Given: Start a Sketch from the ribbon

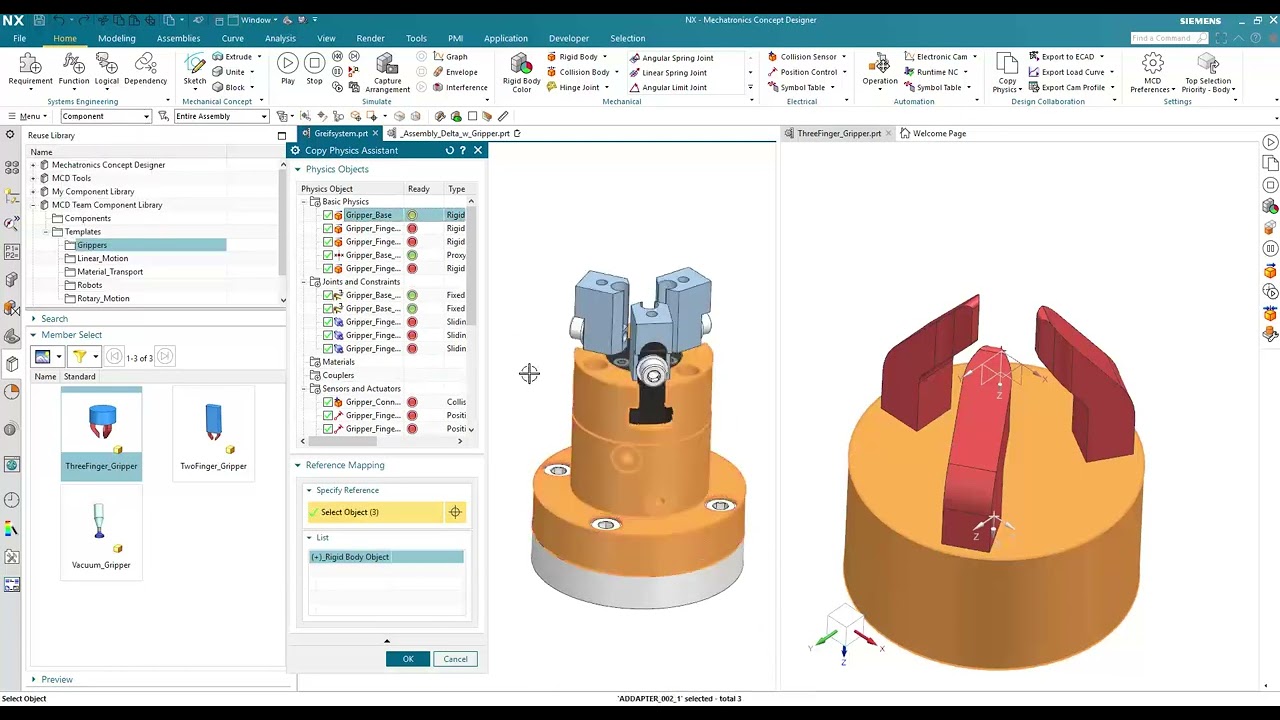Looking at the screenshot, I should pos(195,70).
